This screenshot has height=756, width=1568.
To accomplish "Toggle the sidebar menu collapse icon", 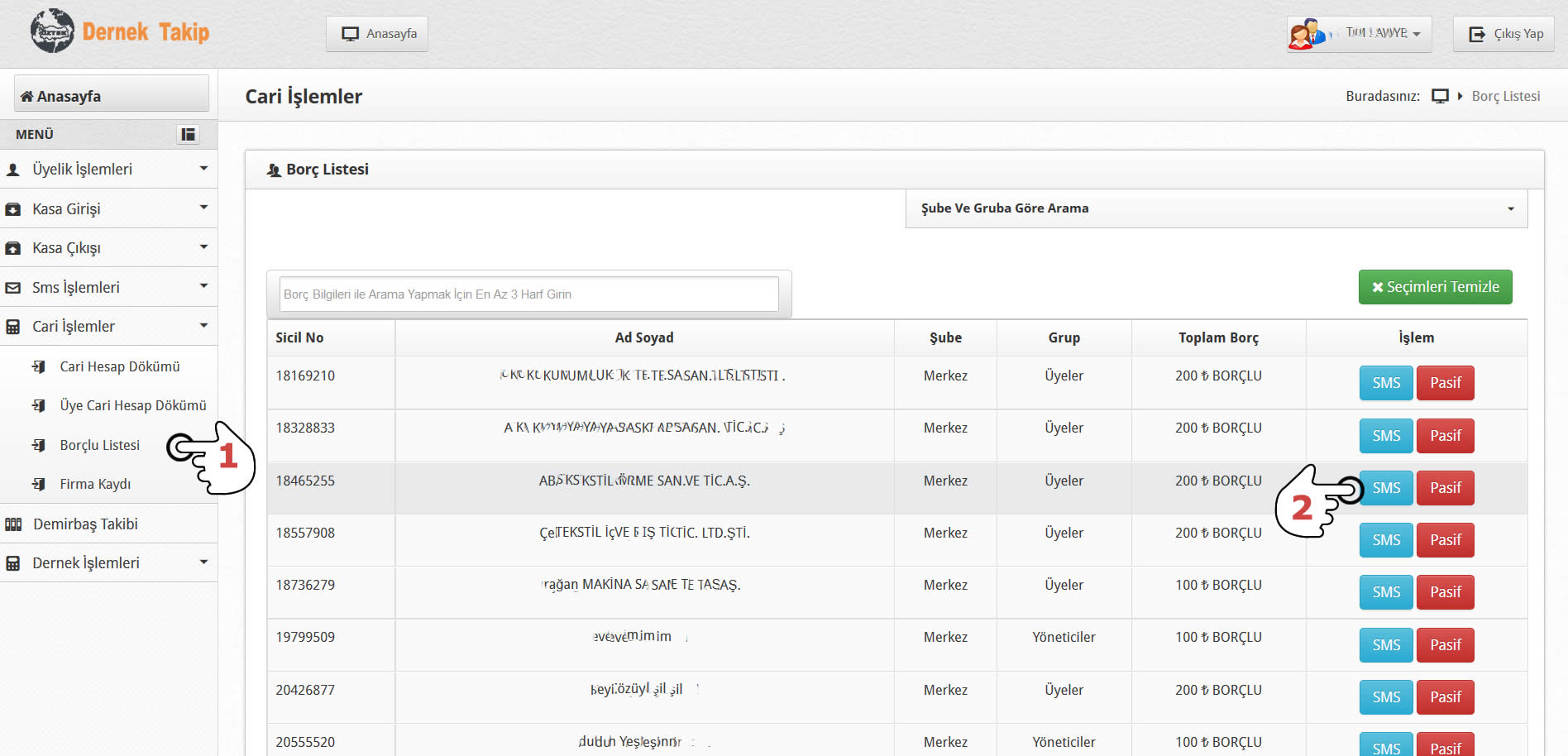I will pos(189,134).
